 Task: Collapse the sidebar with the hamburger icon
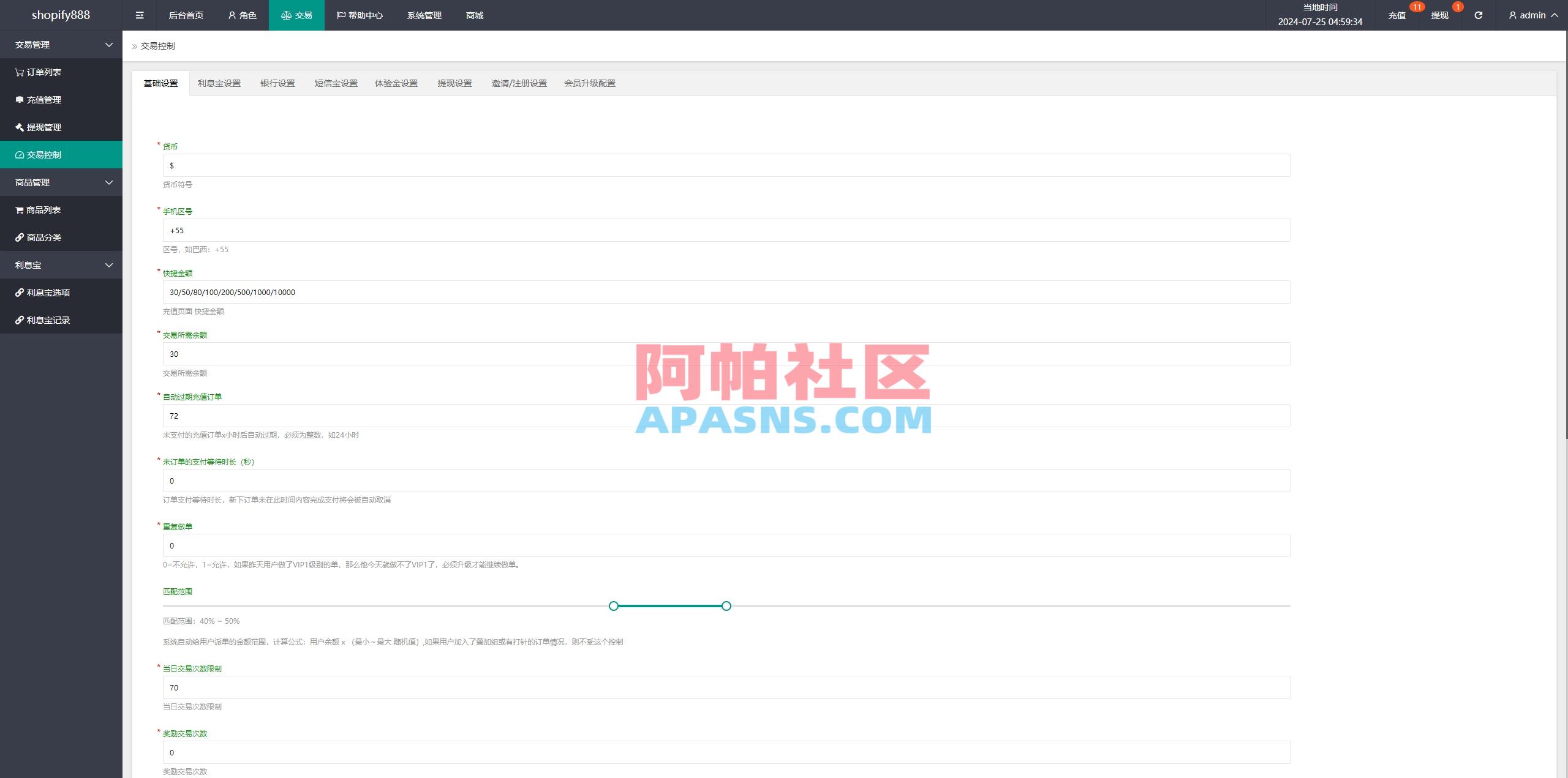click(x=139, y=15)
